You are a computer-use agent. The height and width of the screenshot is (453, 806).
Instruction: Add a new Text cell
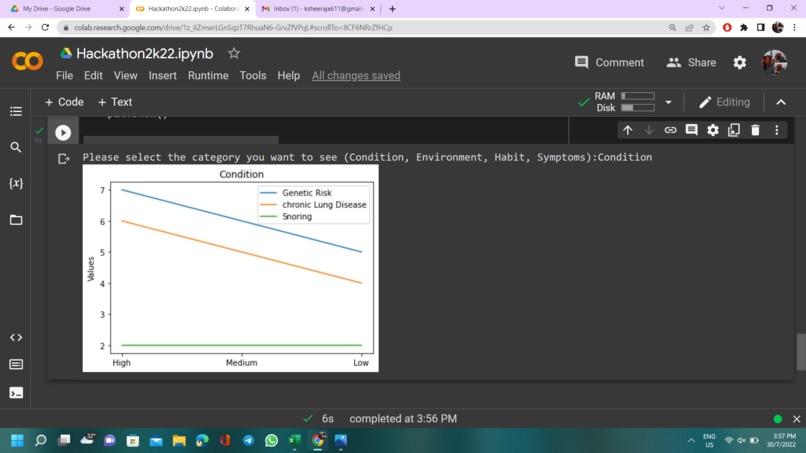pos(115,102)
